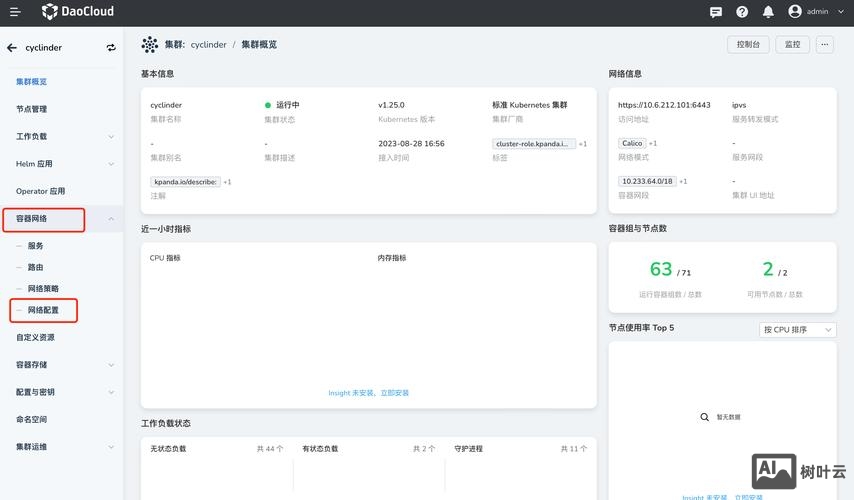Expand the 配置与密钥 sidebar chevron
The height and width of the screenshot is (500, 854).
click(x=111, y=392)
